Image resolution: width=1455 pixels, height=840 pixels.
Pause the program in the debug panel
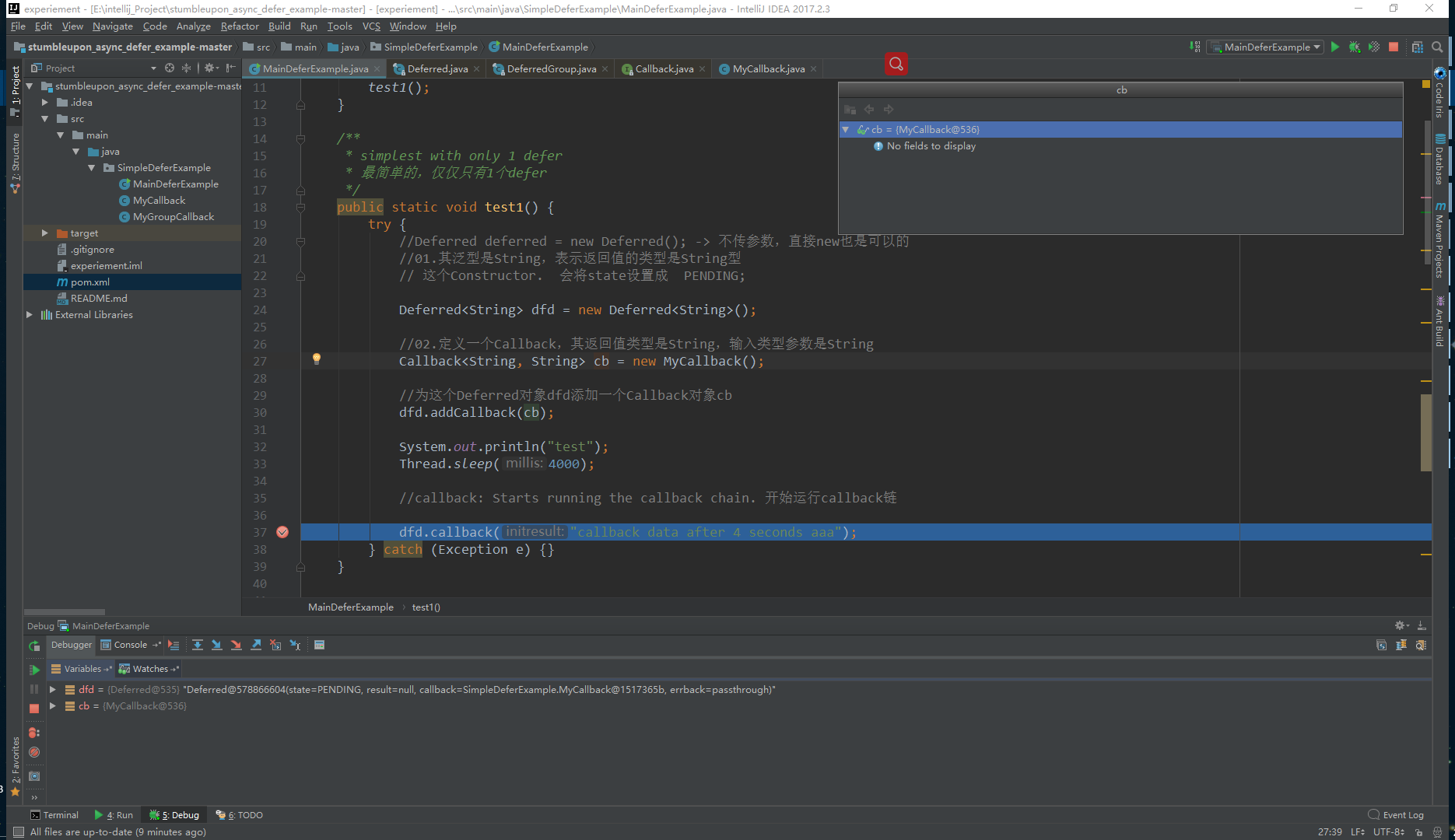coord(34,689)
